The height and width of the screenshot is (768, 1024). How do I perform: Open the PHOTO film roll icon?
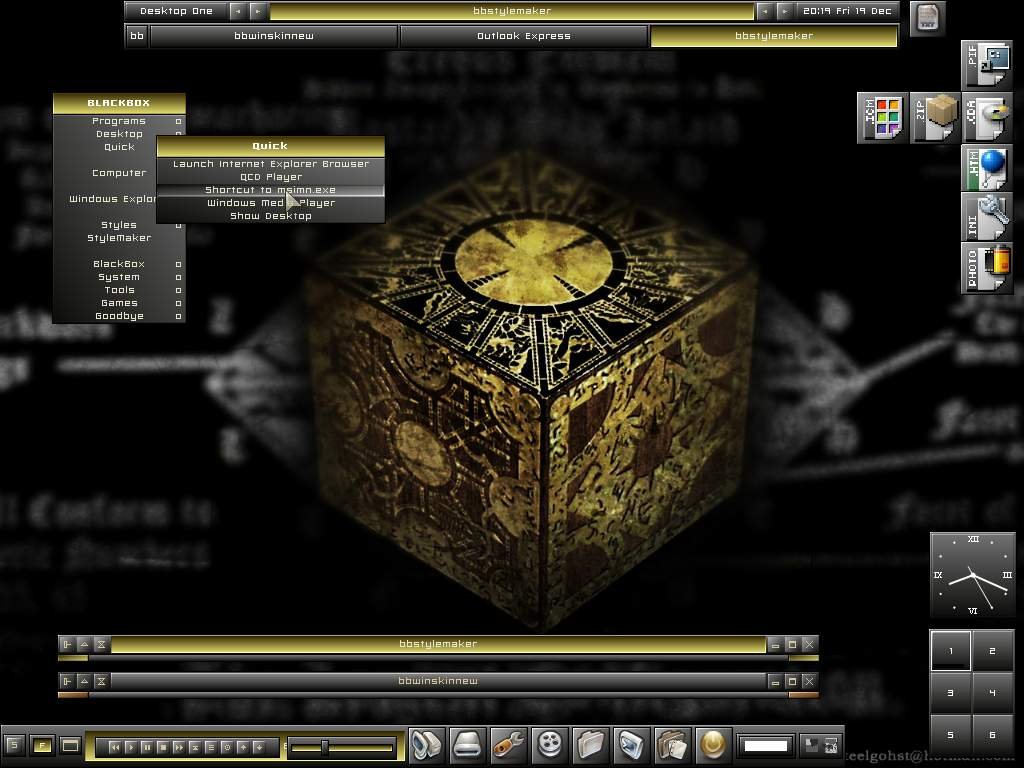point(987,268)
